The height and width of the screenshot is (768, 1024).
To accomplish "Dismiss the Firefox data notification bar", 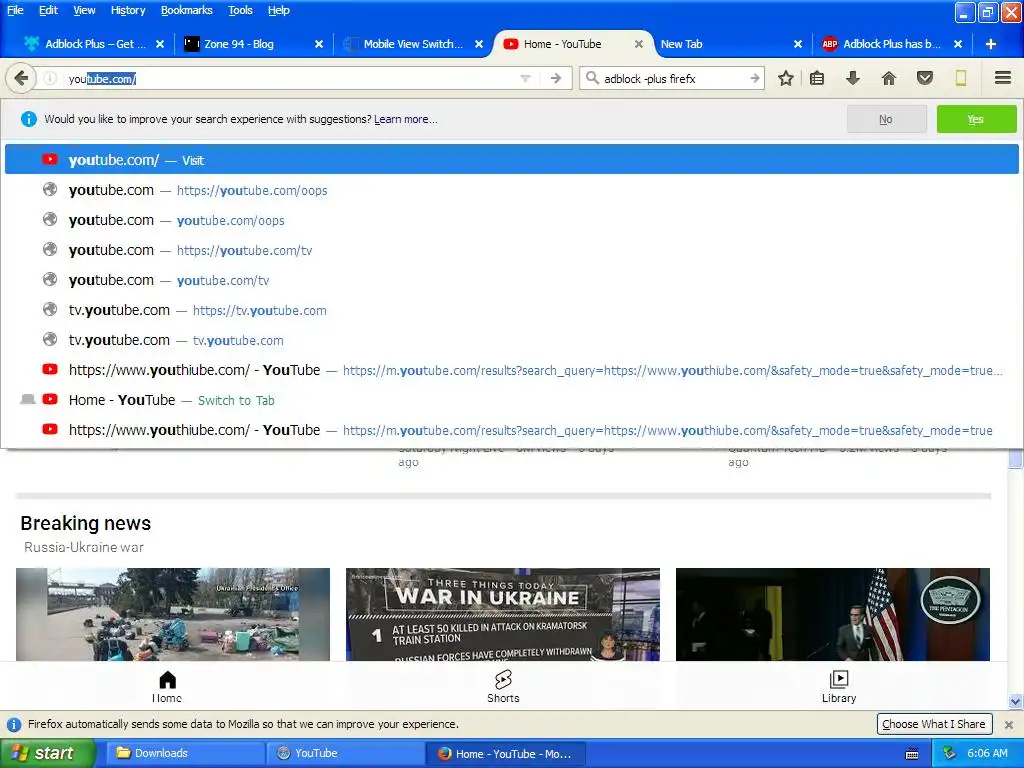I will (x=1009, y=724).
